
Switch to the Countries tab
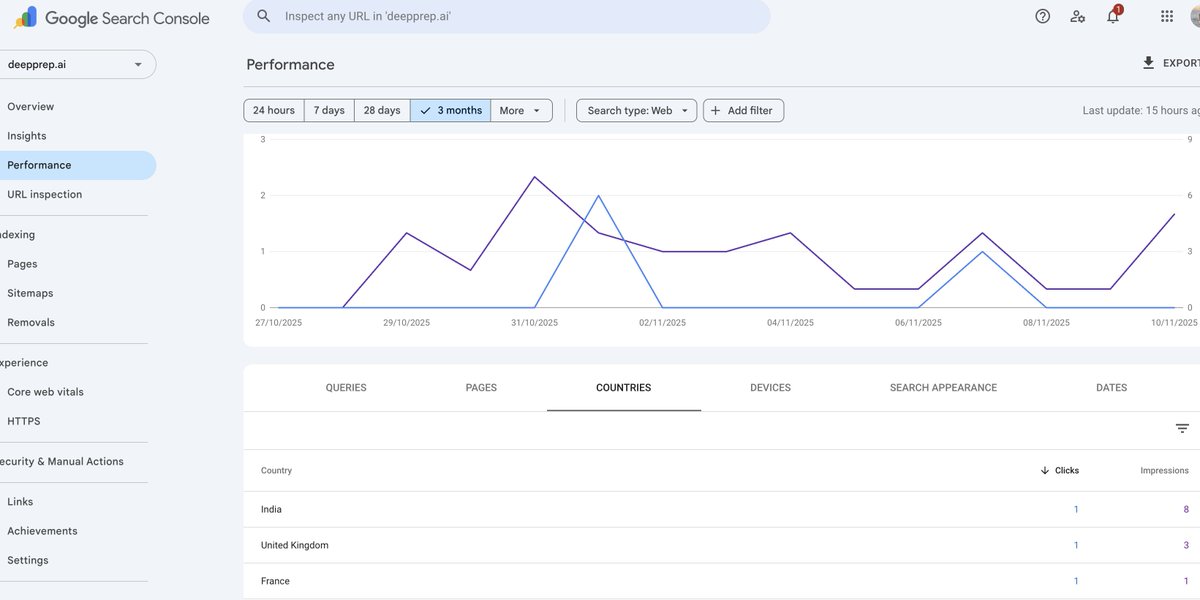coord(624,388)
